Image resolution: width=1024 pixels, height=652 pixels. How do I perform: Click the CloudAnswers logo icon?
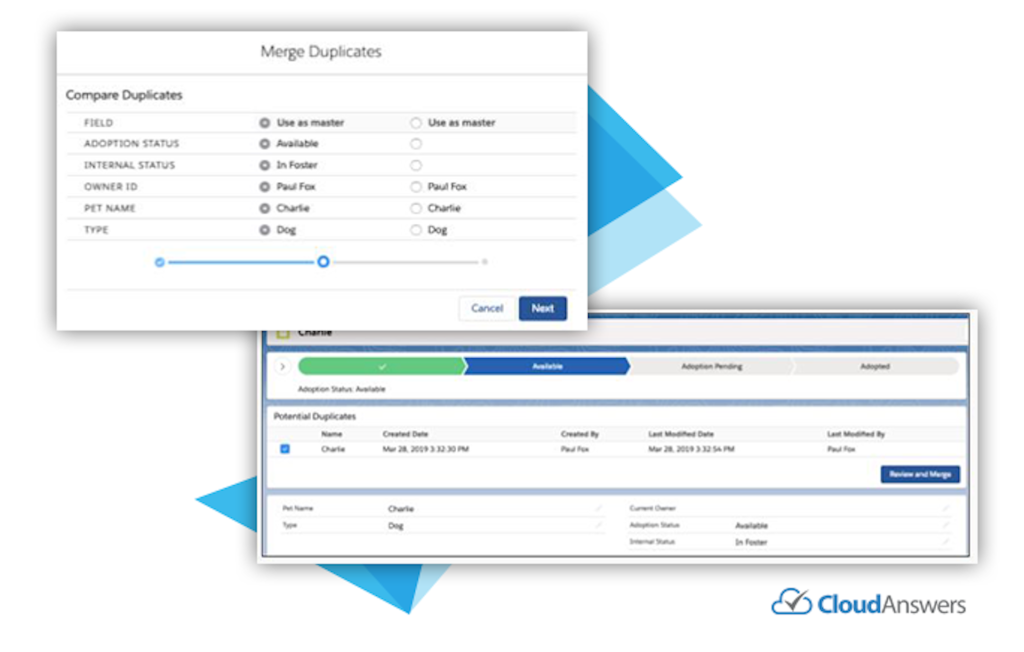pos(791,602)
